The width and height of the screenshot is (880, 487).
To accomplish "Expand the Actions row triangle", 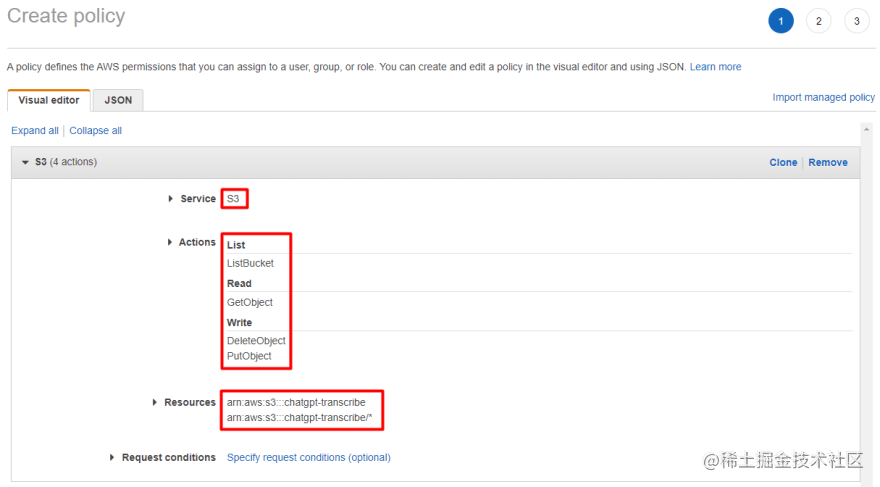I will coord(169,242).
